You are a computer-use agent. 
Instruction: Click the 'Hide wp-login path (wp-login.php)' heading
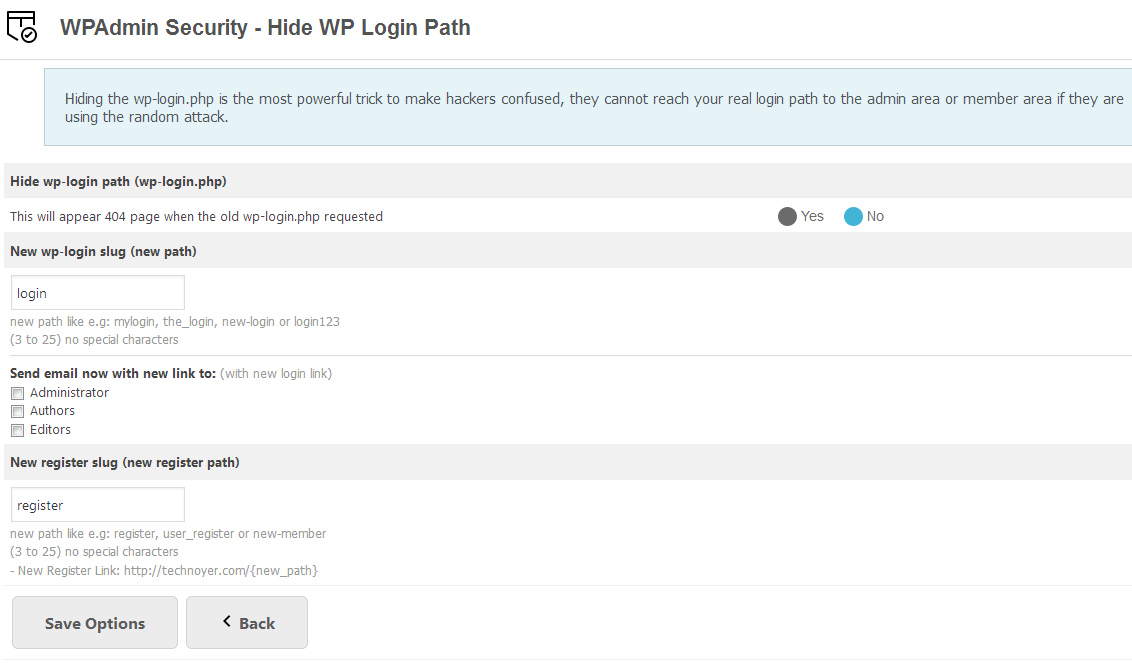point(118,181)
